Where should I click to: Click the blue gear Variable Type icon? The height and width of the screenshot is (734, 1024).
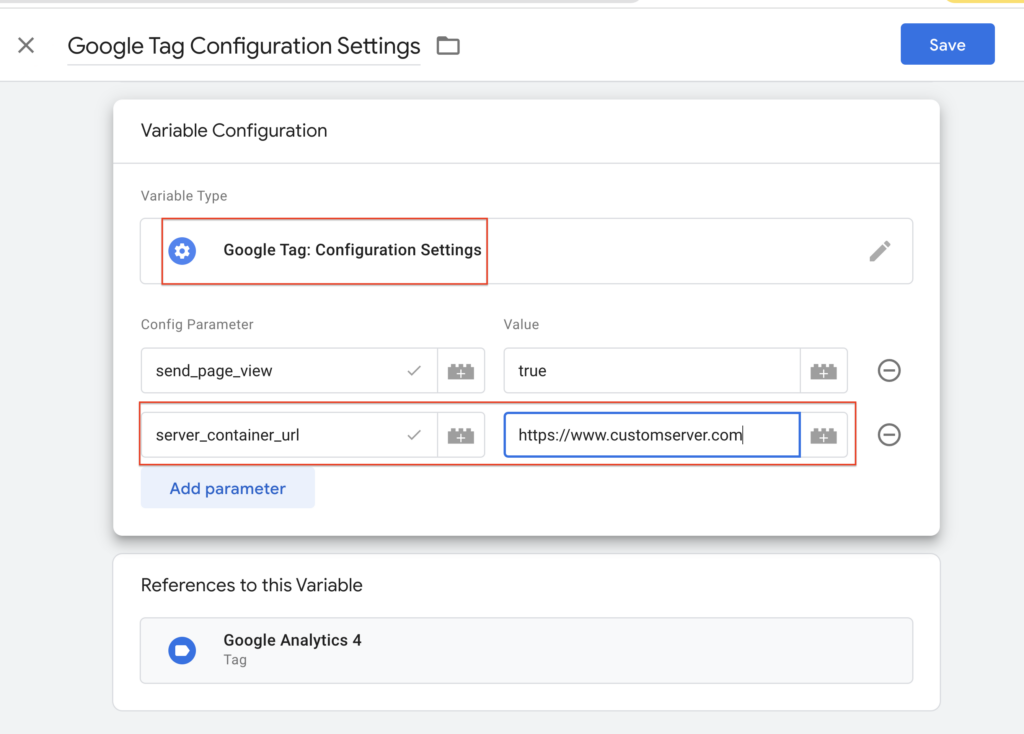pos(182,251)
